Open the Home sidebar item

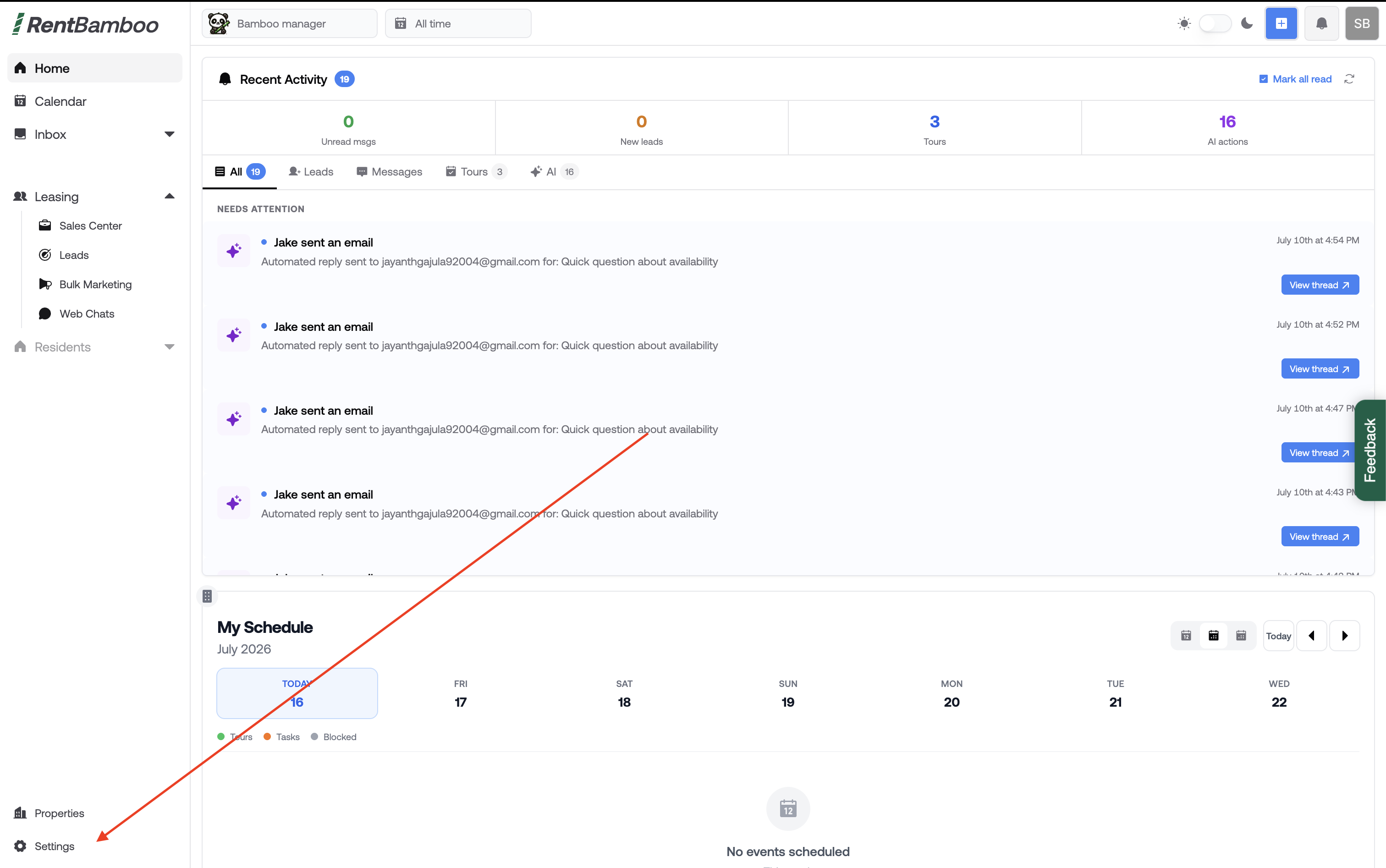point(95,68)
